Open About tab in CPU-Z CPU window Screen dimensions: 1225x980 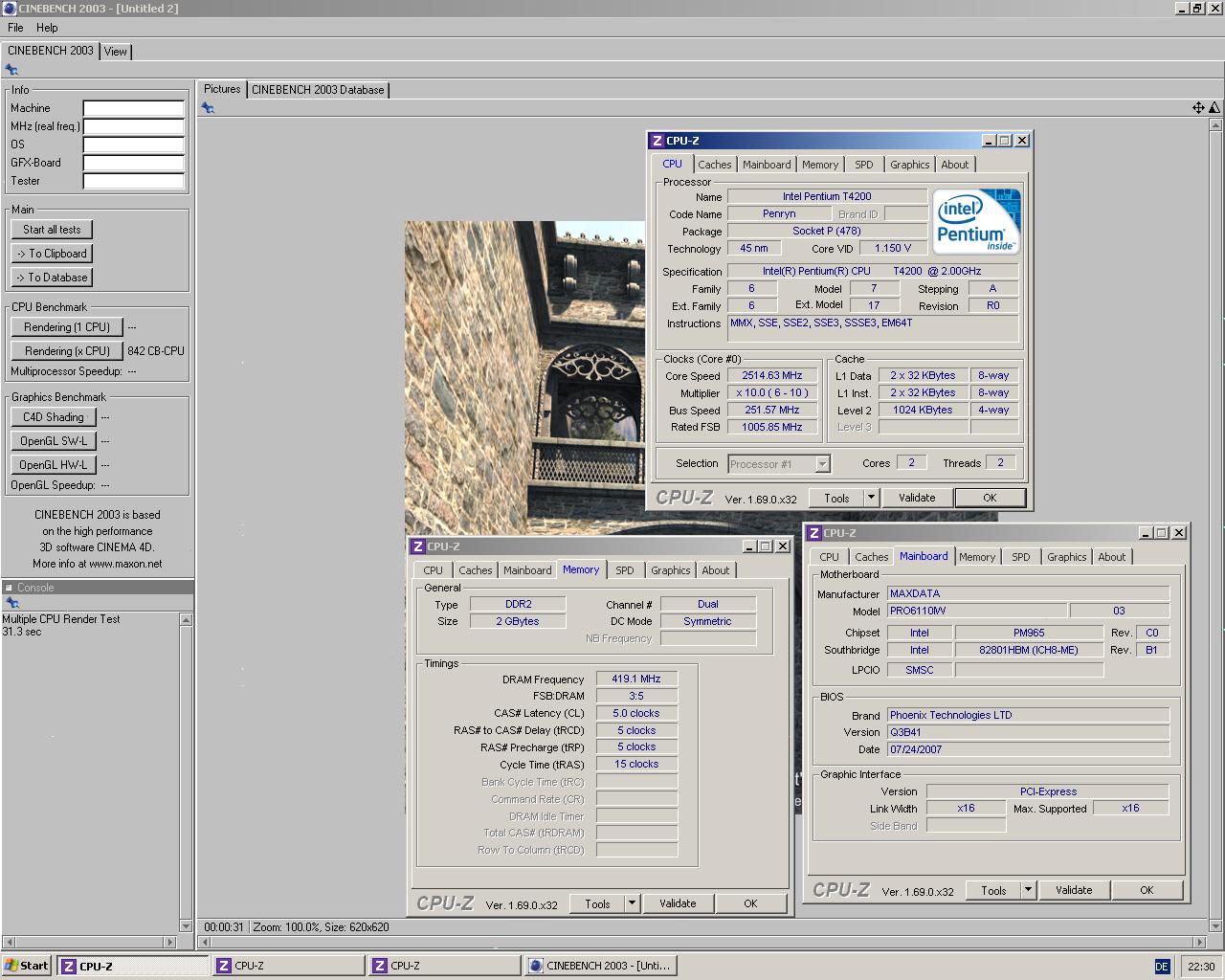coord(954,165)
